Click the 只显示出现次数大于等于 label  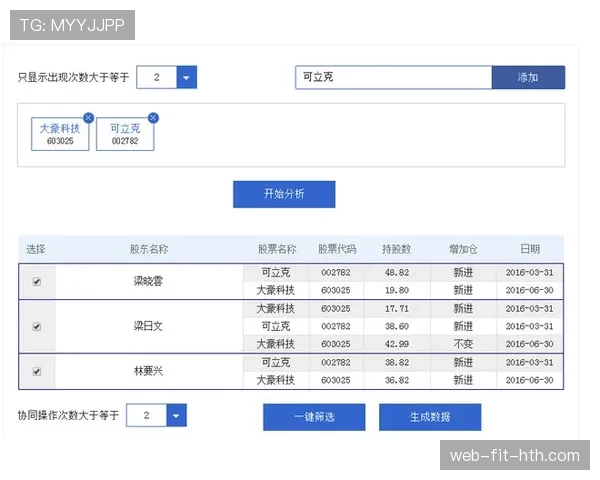pos(73,77)
